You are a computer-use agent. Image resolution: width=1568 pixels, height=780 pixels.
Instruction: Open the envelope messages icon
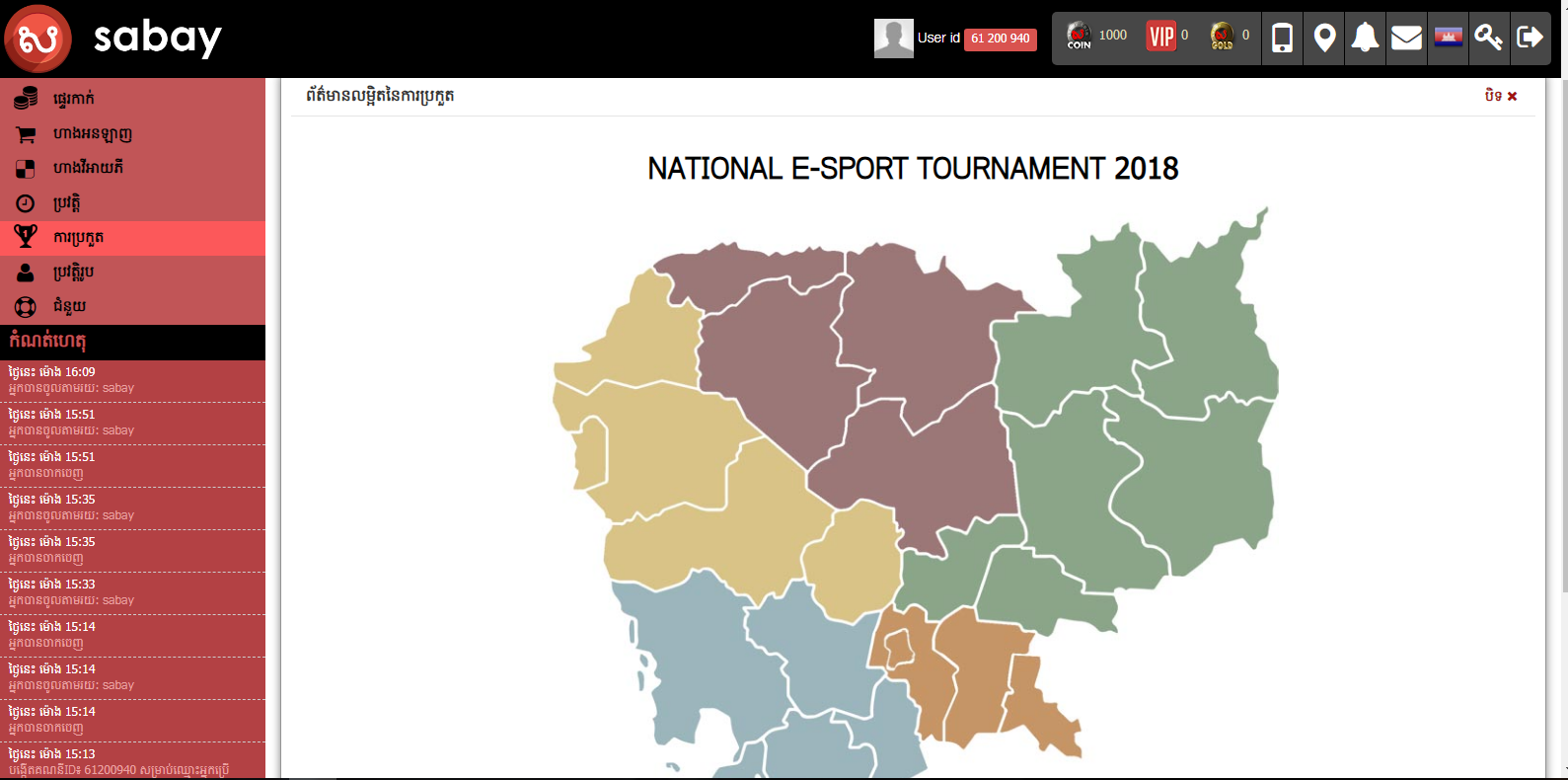click(1406, 39)
